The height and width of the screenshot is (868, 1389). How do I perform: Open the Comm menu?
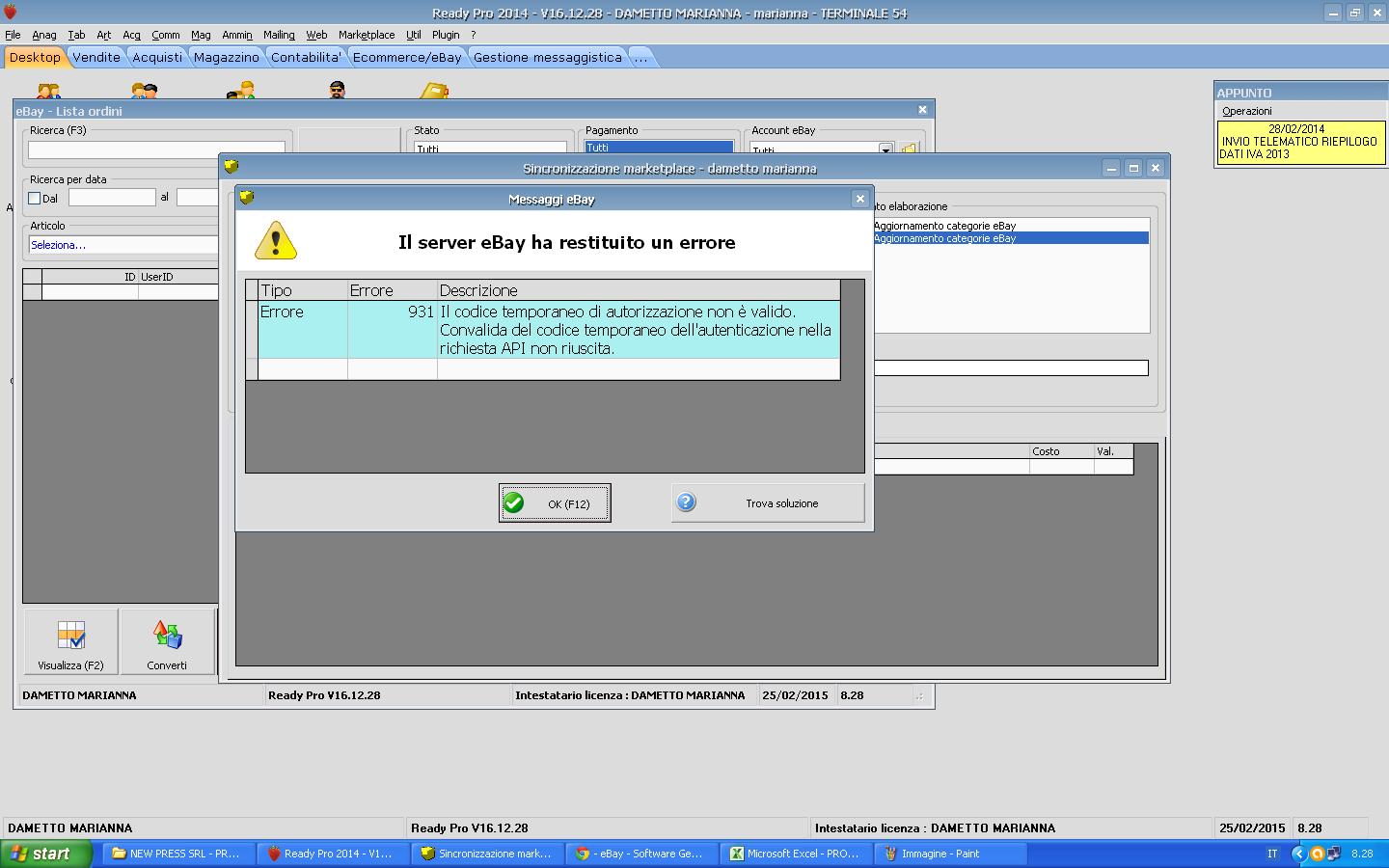pyautogui.click(x=166, y=35)
